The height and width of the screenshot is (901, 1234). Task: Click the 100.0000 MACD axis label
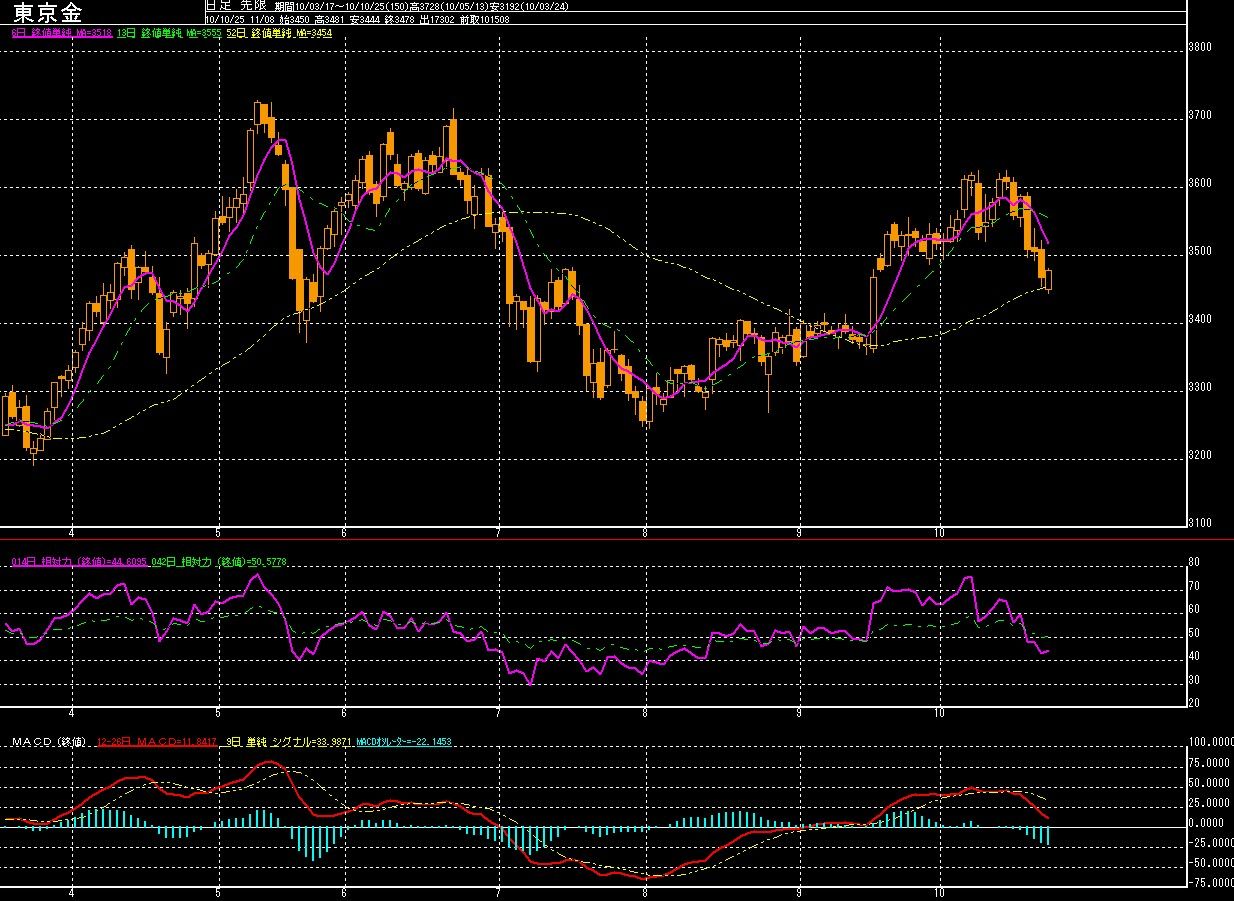(1209, 743)
